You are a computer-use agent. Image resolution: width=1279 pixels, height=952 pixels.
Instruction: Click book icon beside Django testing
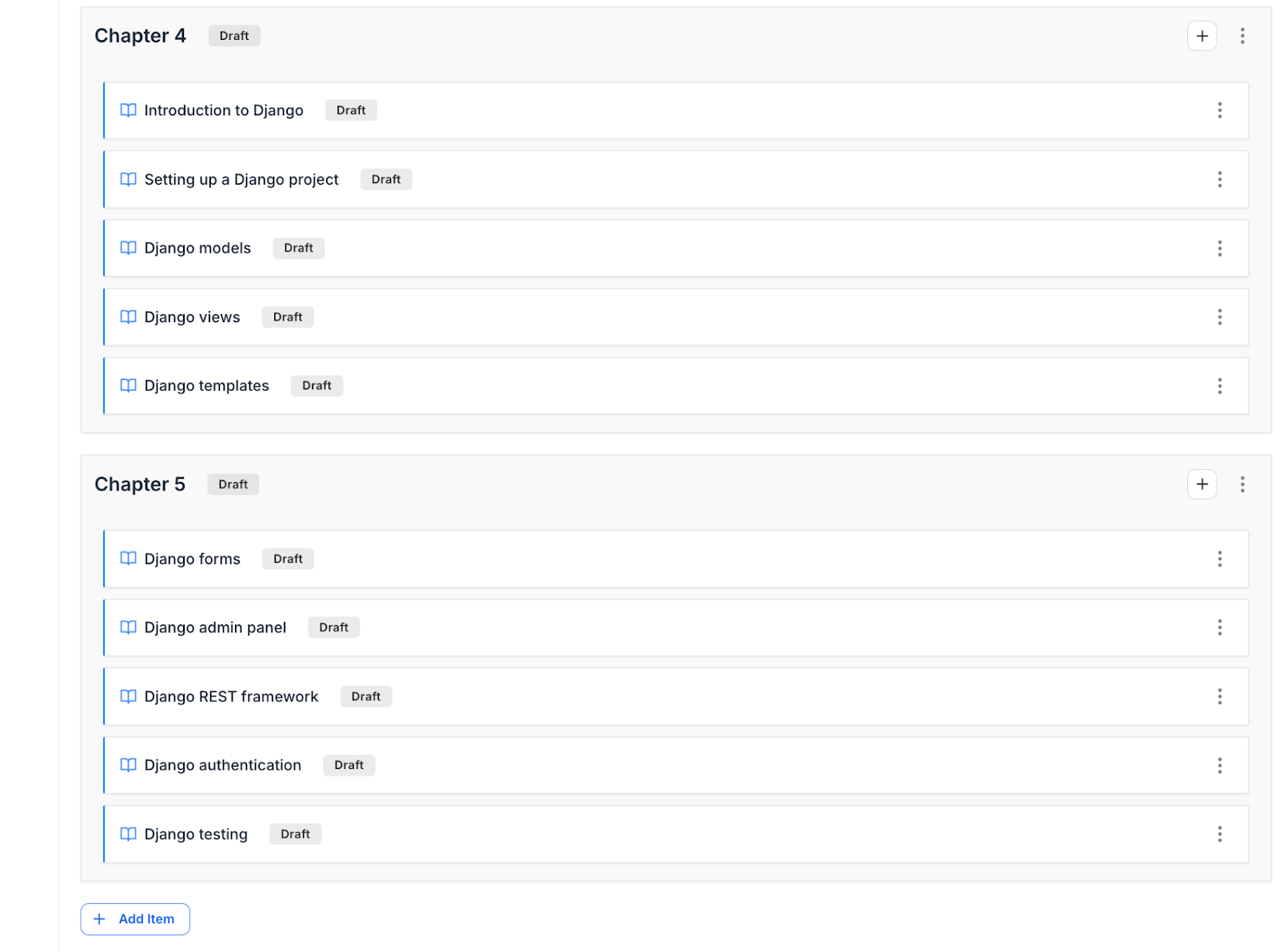click(x=128, y=834)
